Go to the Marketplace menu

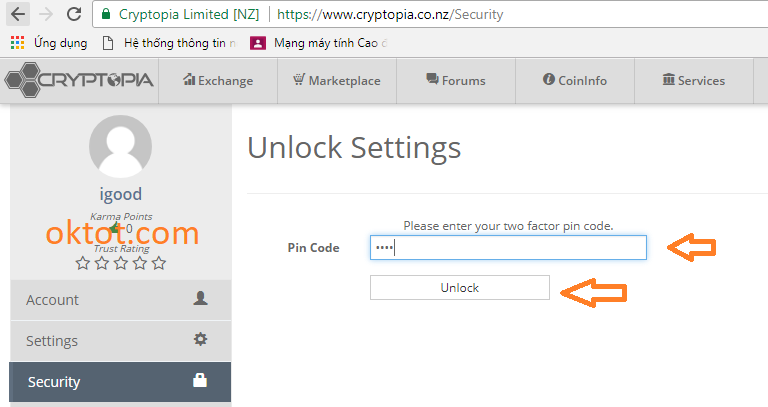[336, 81]
